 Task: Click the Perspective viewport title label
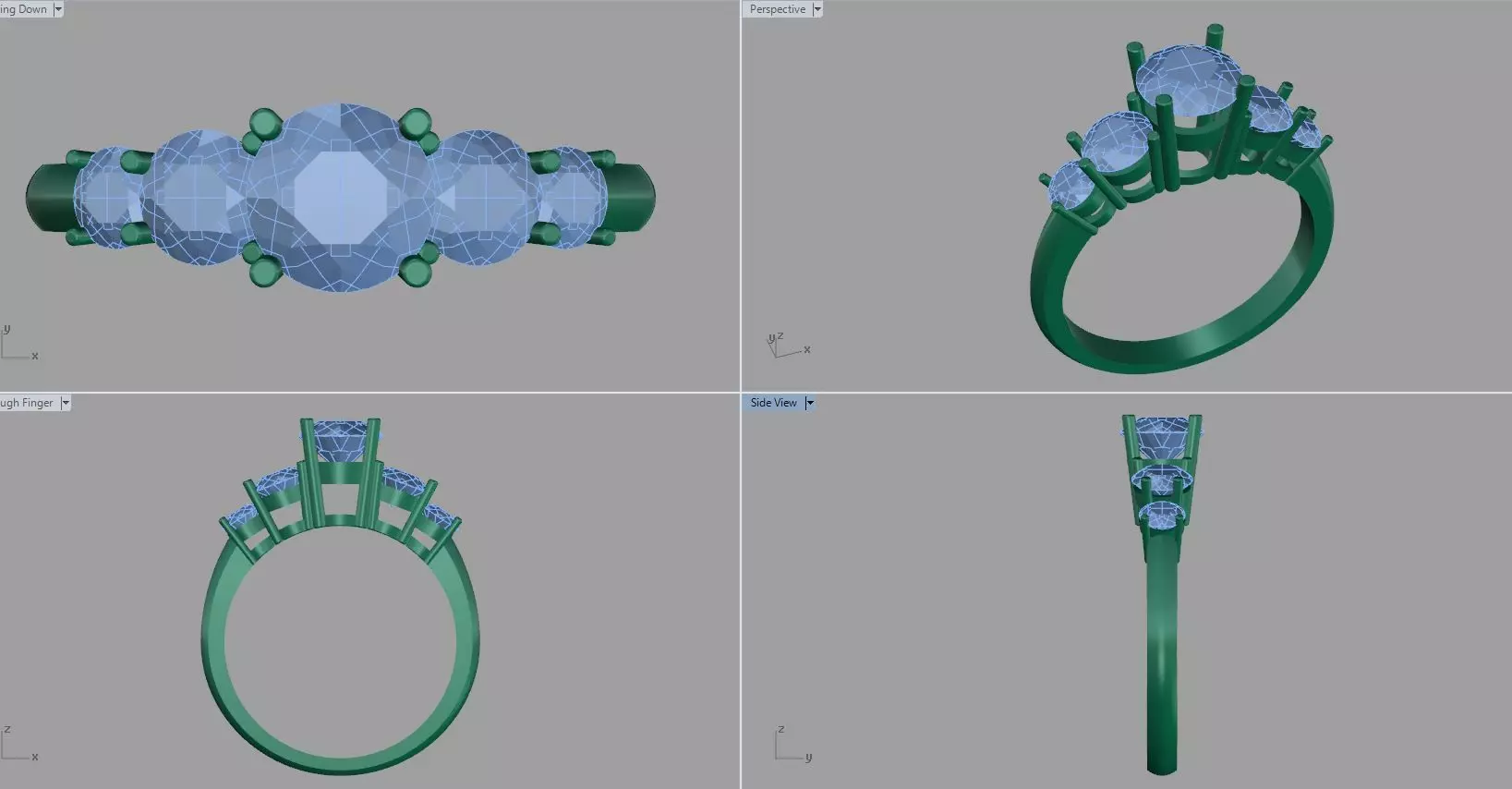tap(778, 9)
